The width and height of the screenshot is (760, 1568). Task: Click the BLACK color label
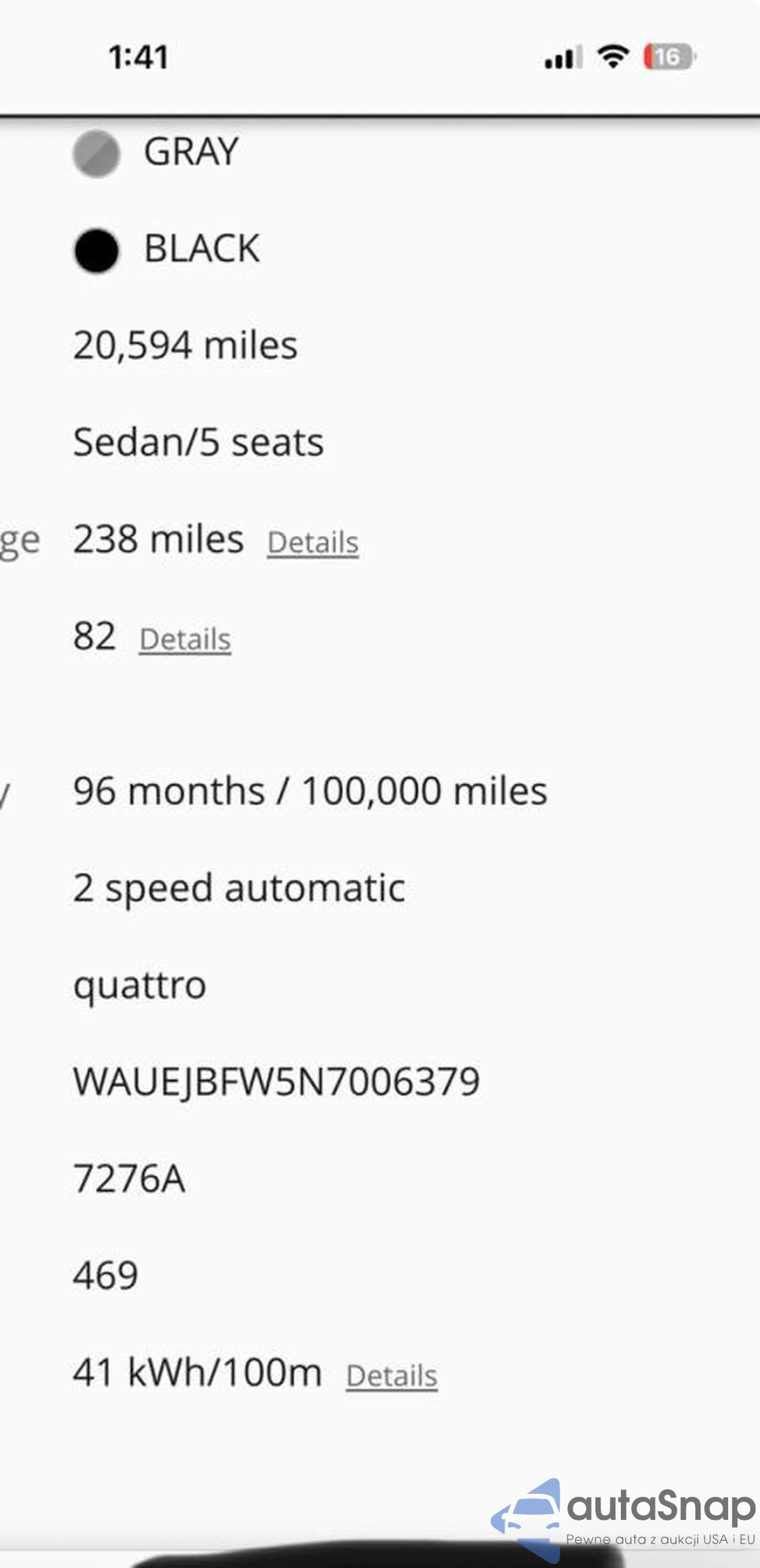pos(202,248)
